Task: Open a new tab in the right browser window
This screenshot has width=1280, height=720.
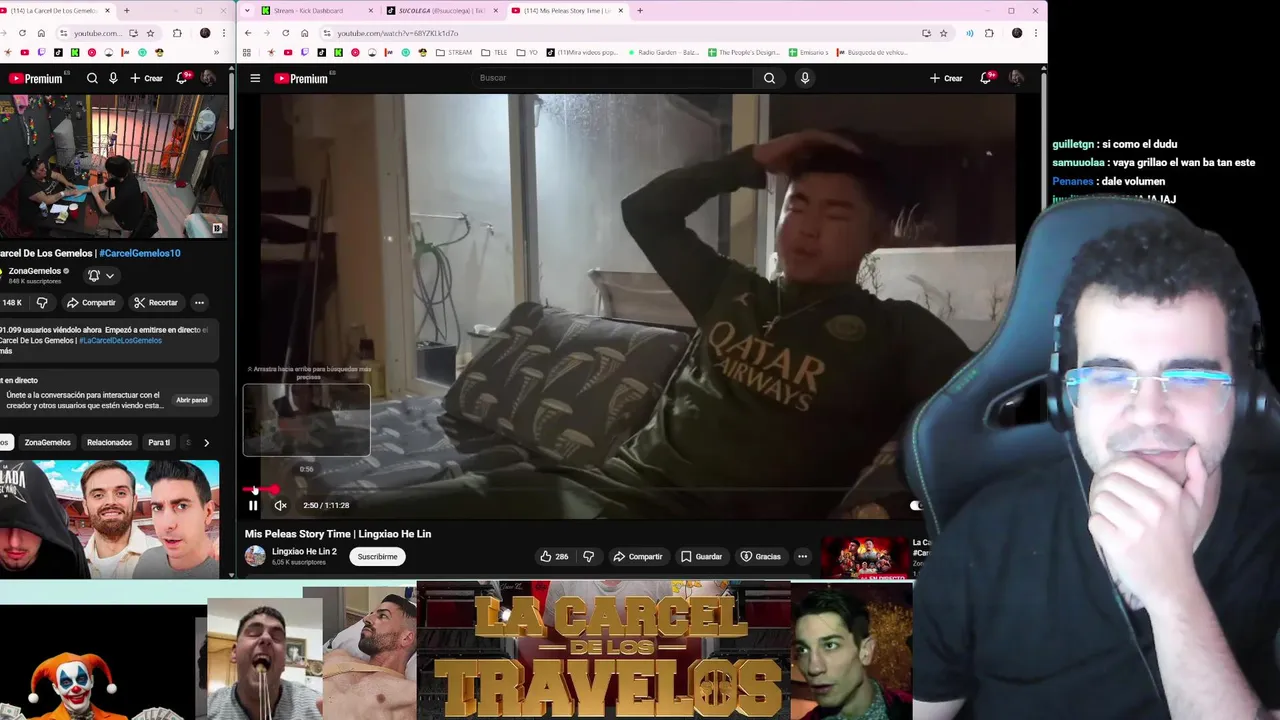Action: (x=640, y=10)
